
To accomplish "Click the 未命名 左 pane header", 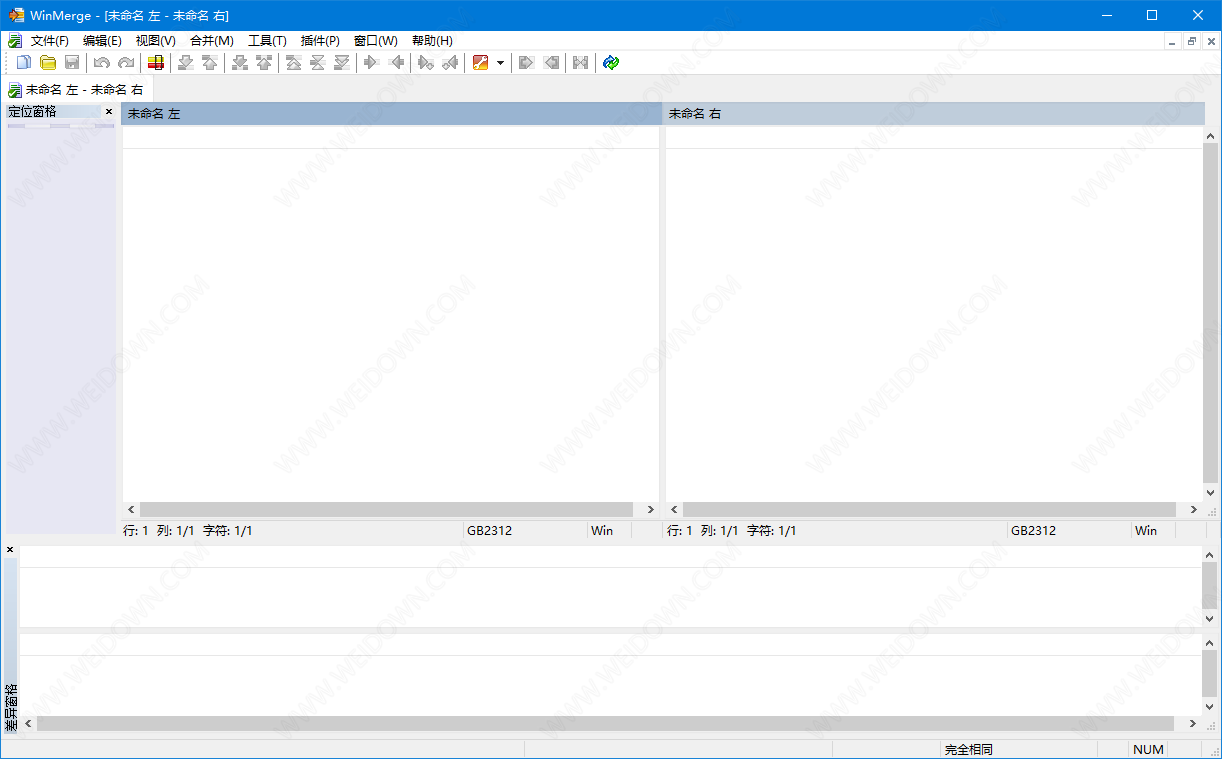I will pos(390,114).
